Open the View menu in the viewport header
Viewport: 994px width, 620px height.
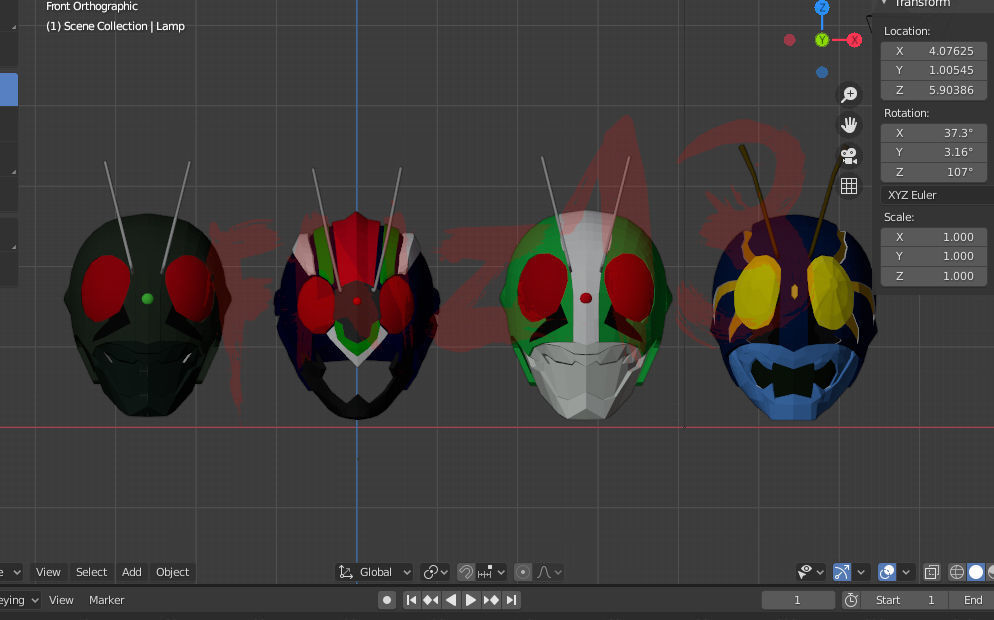click(48, 572)
